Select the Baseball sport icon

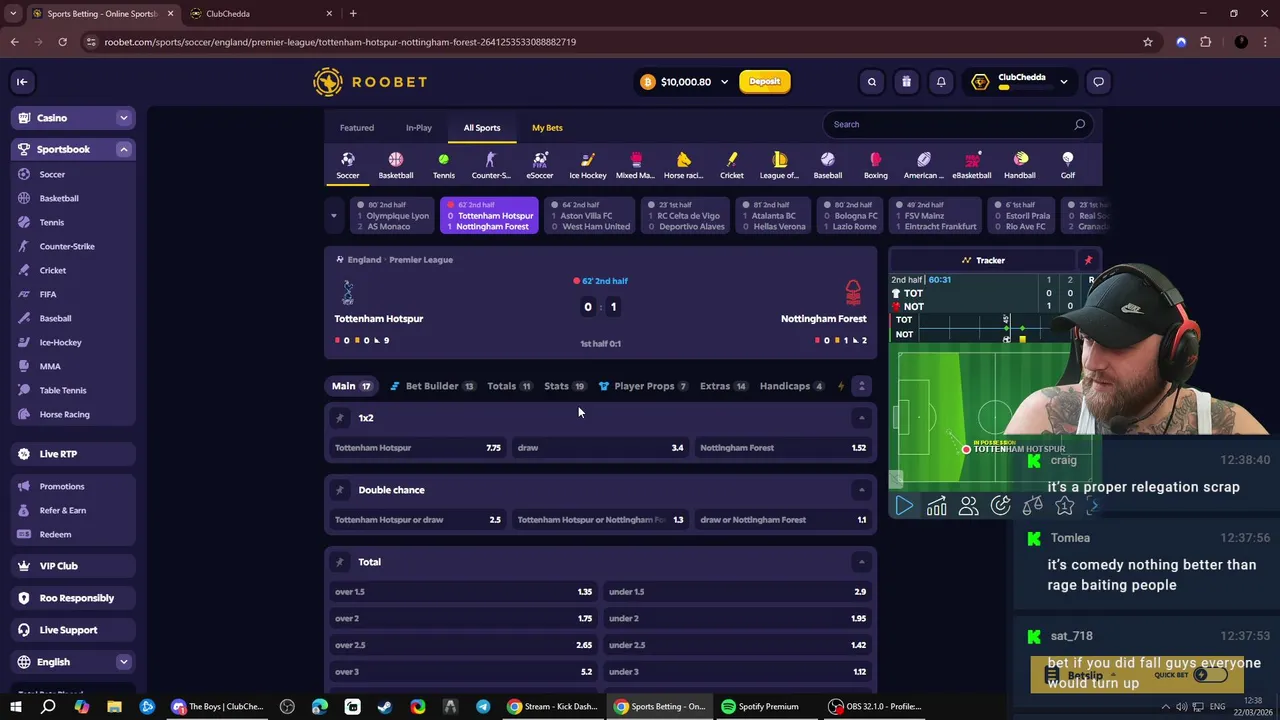pyautogui.click(x=828, y=165)
